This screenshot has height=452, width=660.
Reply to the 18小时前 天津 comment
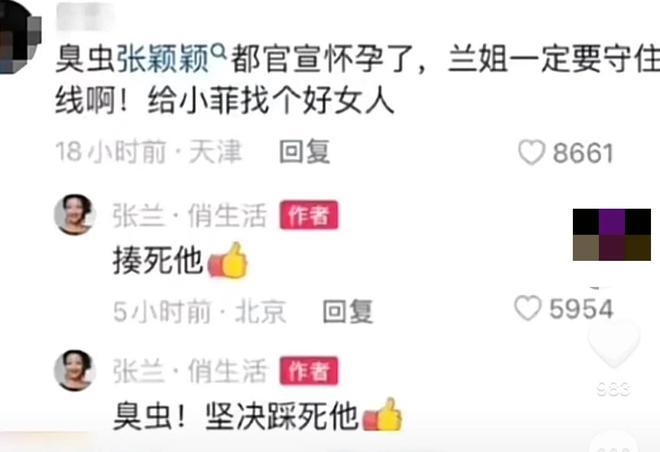tap(305, 152)
